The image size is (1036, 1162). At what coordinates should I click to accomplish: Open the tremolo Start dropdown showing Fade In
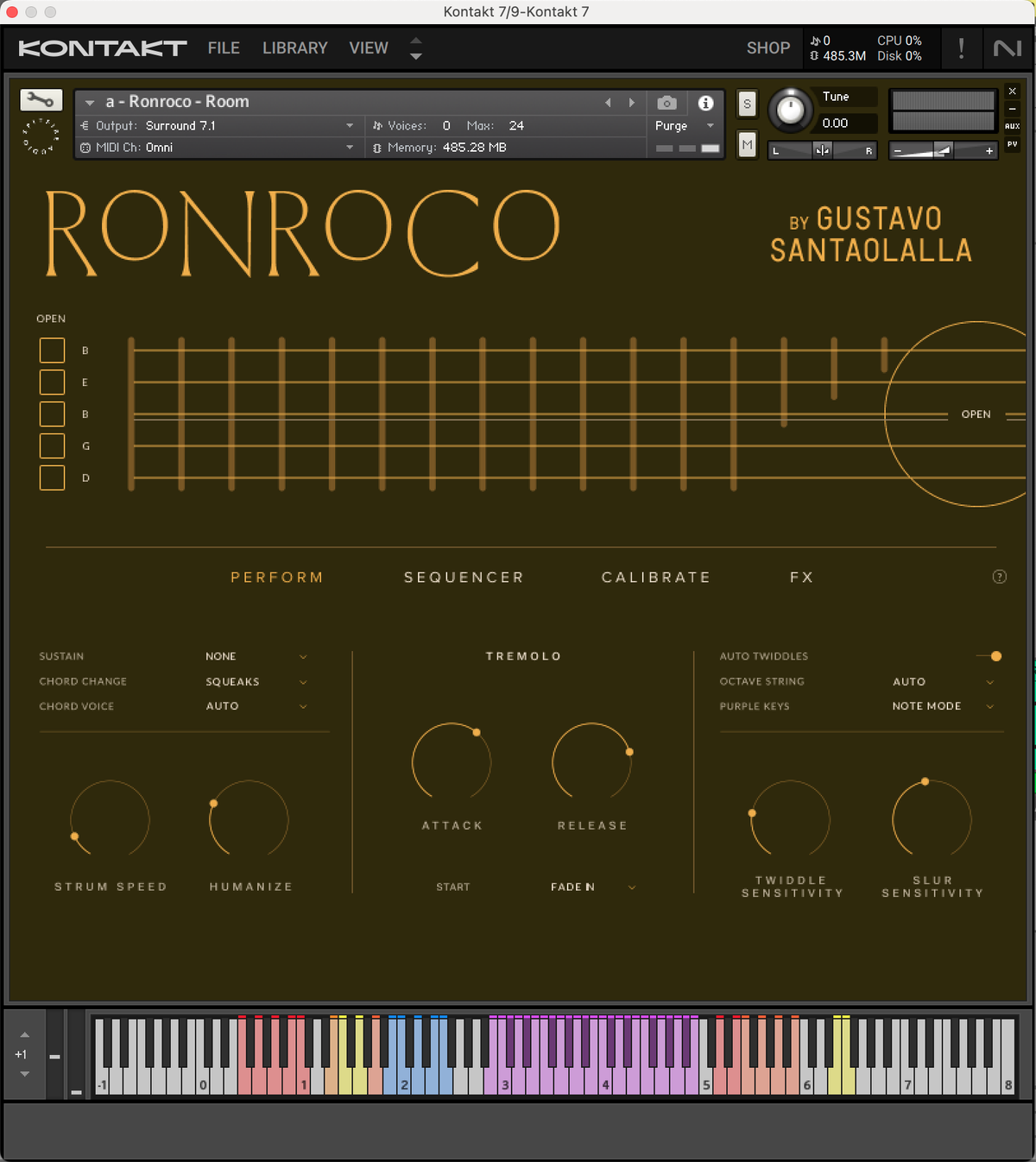[x=593, y=887]
